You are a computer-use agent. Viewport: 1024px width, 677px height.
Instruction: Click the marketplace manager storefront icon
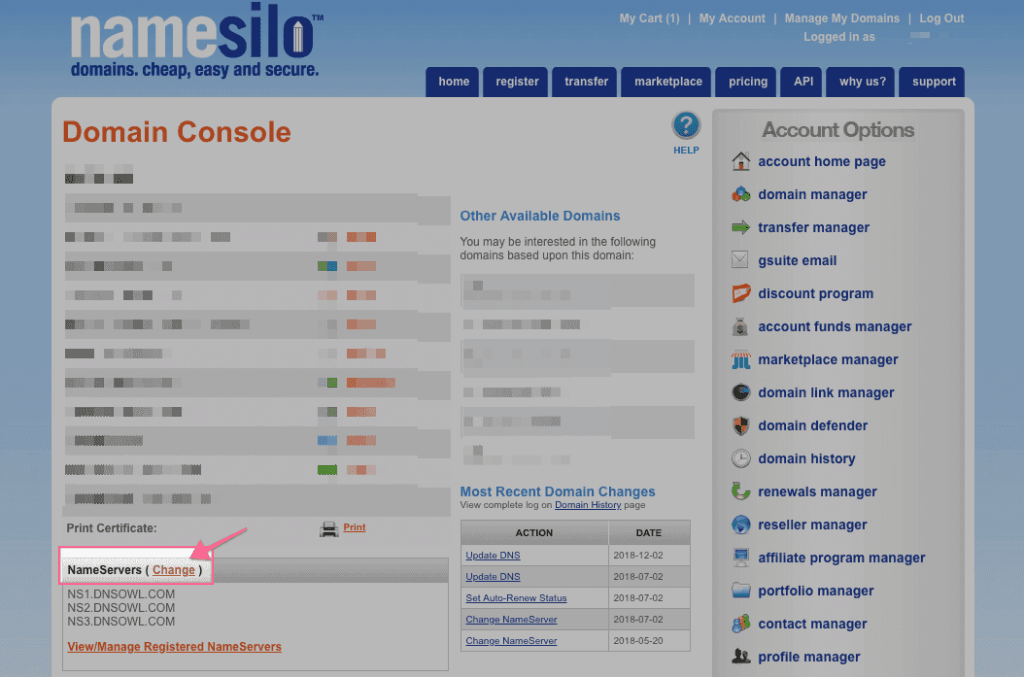(x=741, y=360)
